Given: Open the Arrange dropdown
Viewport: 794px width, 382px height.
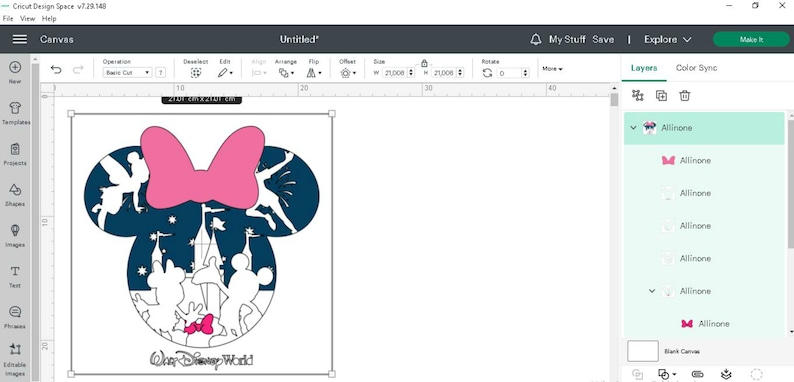Looking at the screenshot, I should [286, 73].
